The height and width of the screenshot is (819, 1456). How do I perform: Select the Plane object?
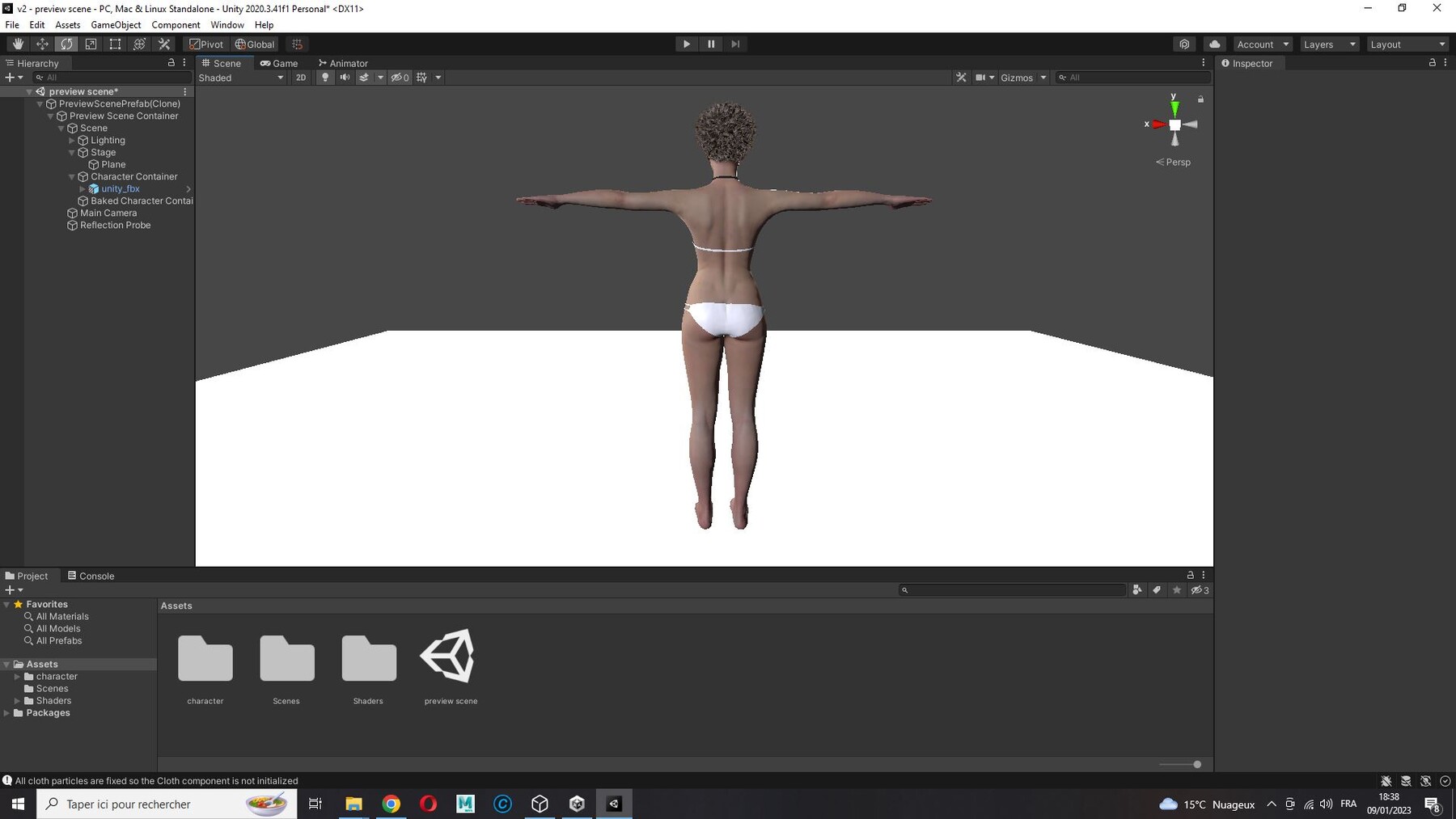tap(113, 165)
